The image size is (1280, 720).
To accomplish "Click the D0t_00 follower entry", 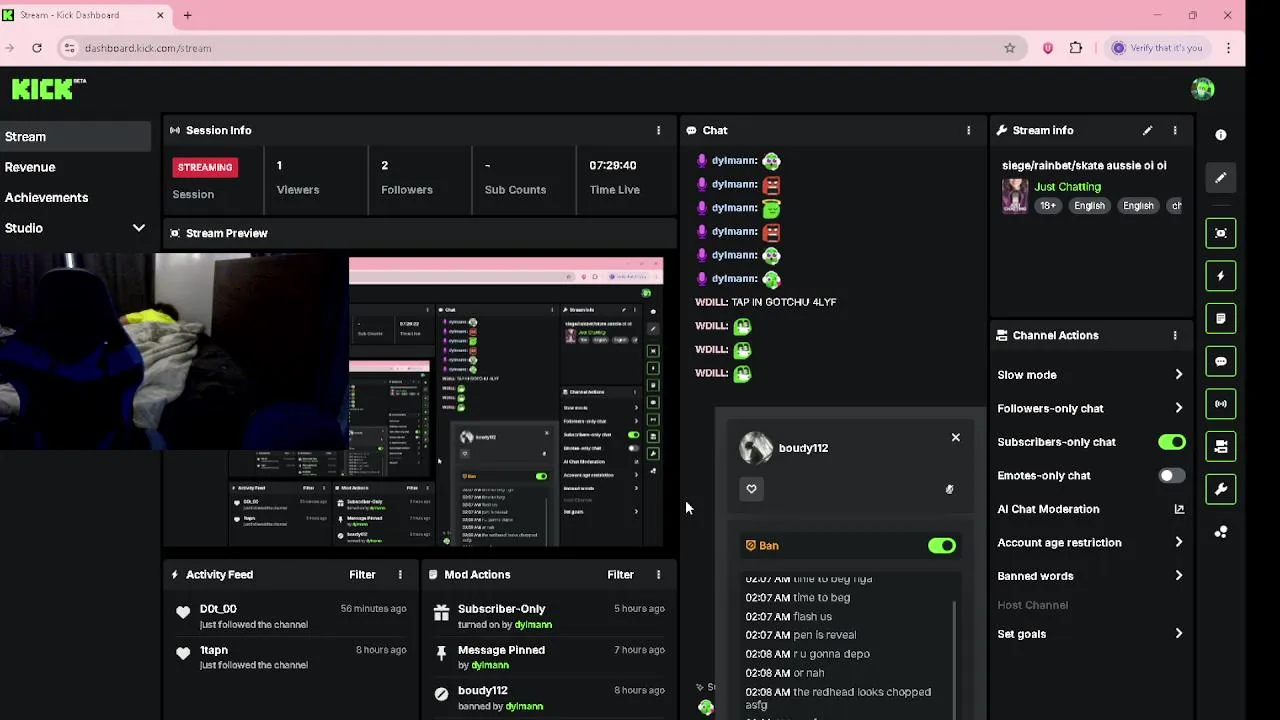I will pyautogui.click(x=218, y=609).
